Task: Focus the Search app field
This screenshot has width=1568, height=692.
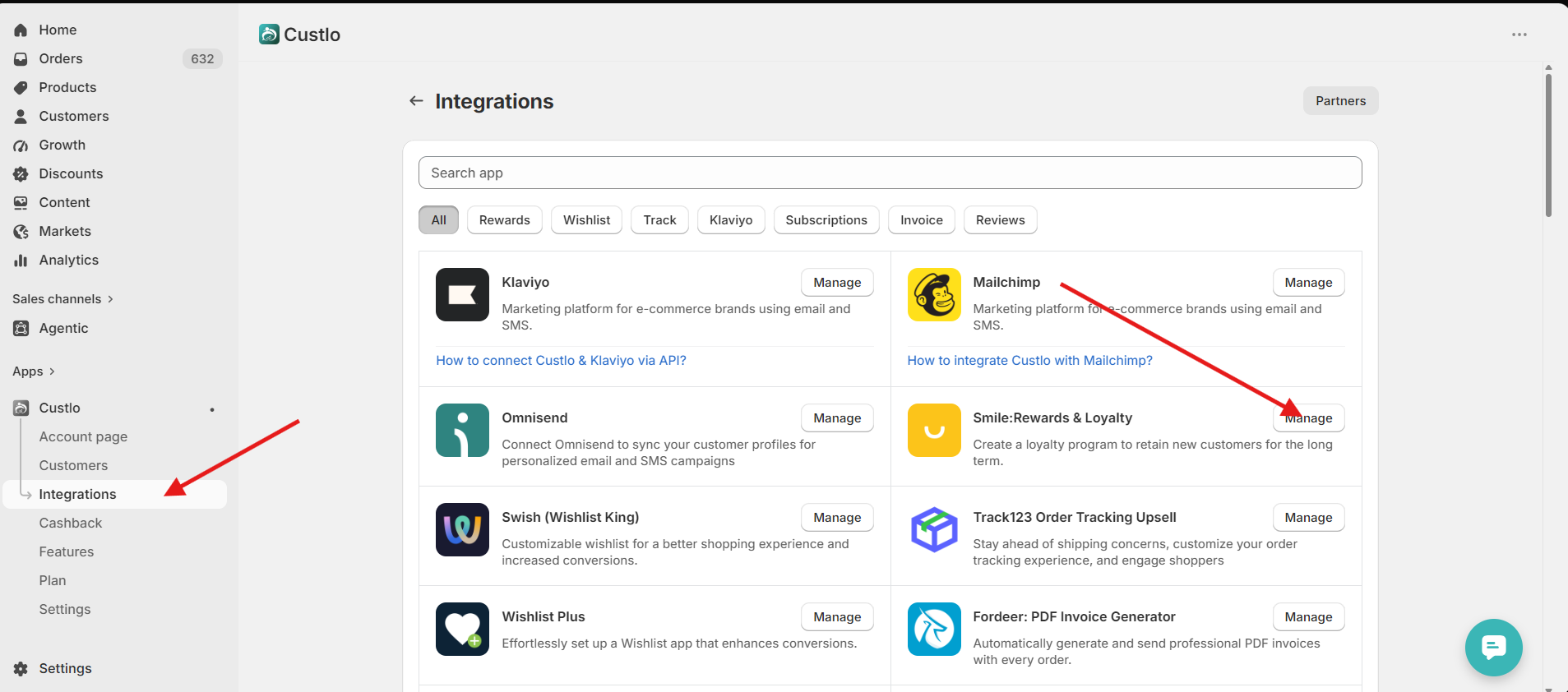Action: (890, 173)
